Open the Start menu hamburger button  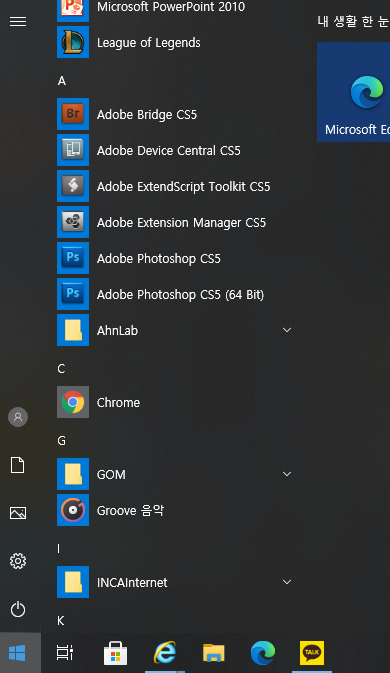pyautogui.click(x=18, y=21)
